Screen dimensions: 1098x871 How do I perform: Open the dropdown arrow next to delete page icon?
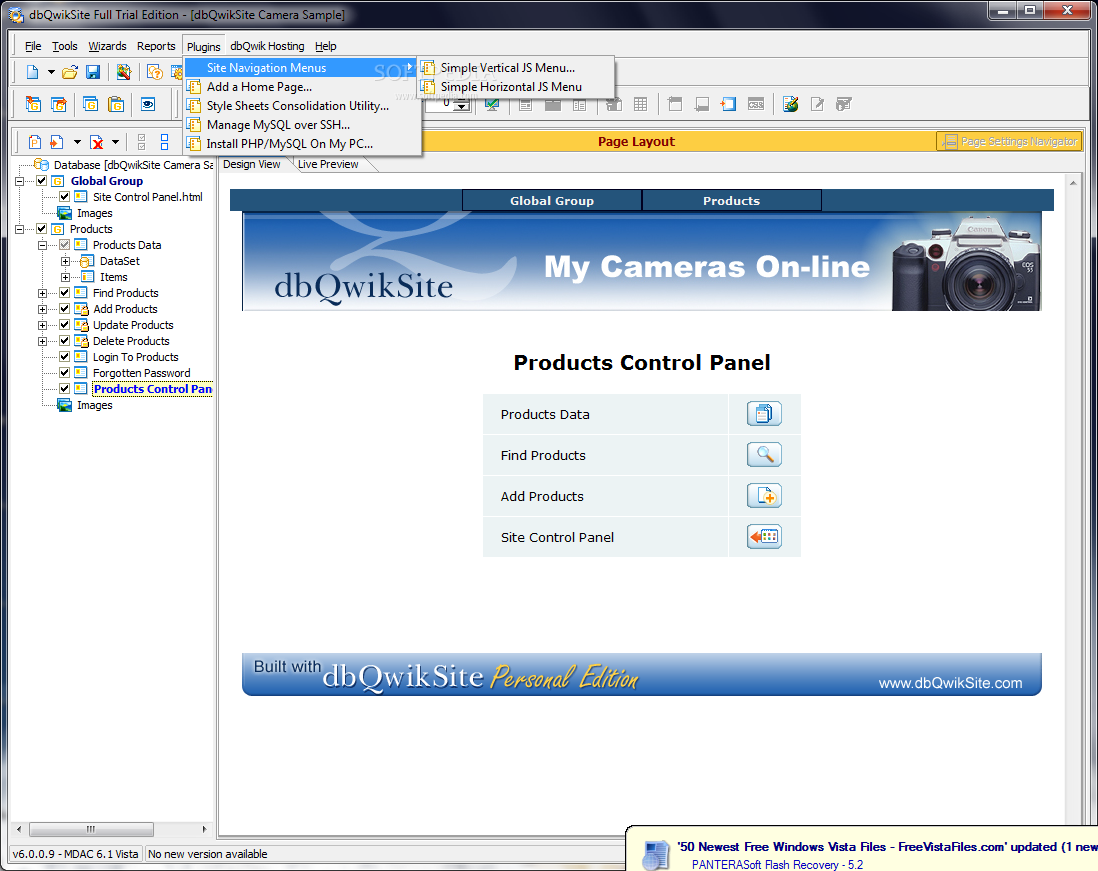115,142
